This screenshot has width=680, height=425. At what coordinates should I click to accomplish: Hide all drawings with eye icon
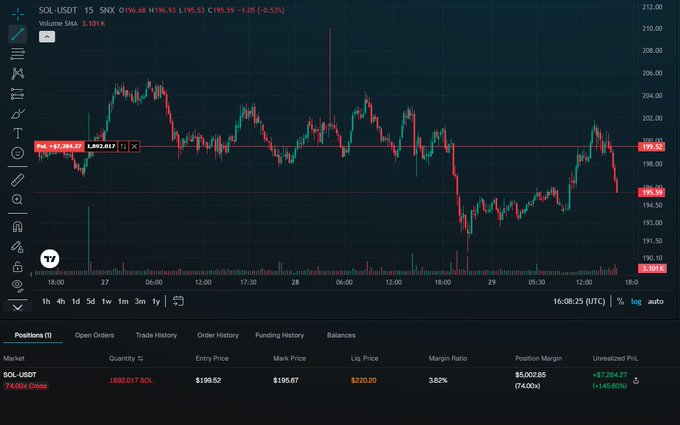click(17, 286)
